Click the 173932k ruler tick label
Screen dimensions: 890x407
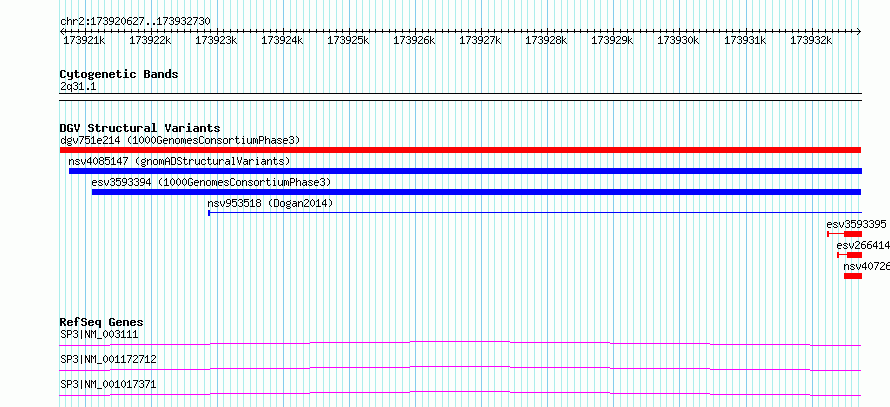click(811, 41)
